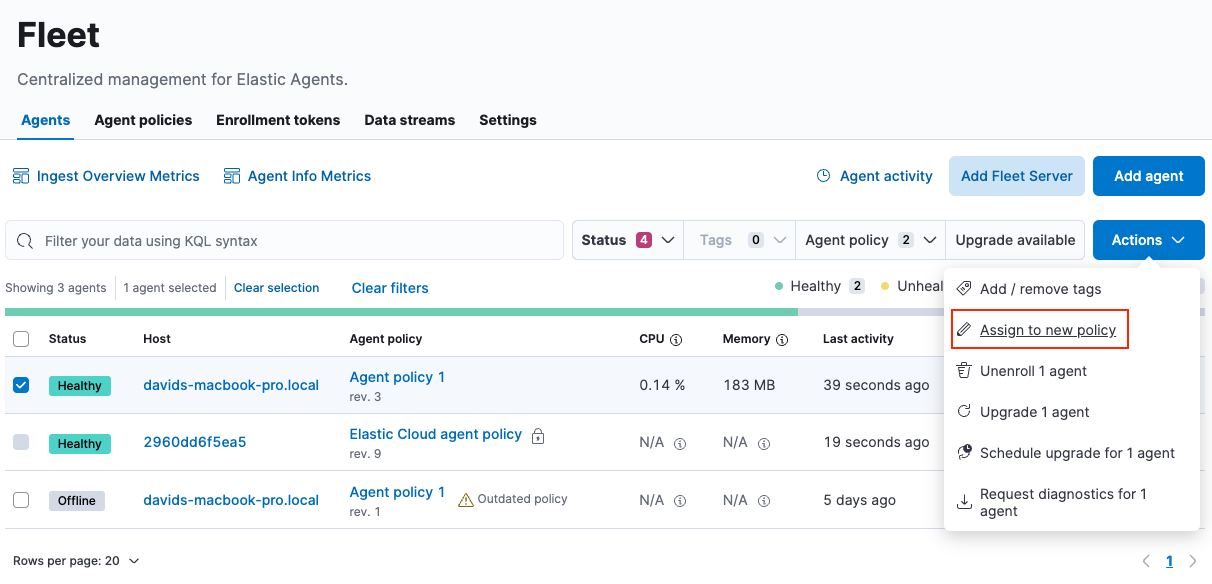
Task: Click the pencil icon for Assign to new policy
Action: (963, 328)
